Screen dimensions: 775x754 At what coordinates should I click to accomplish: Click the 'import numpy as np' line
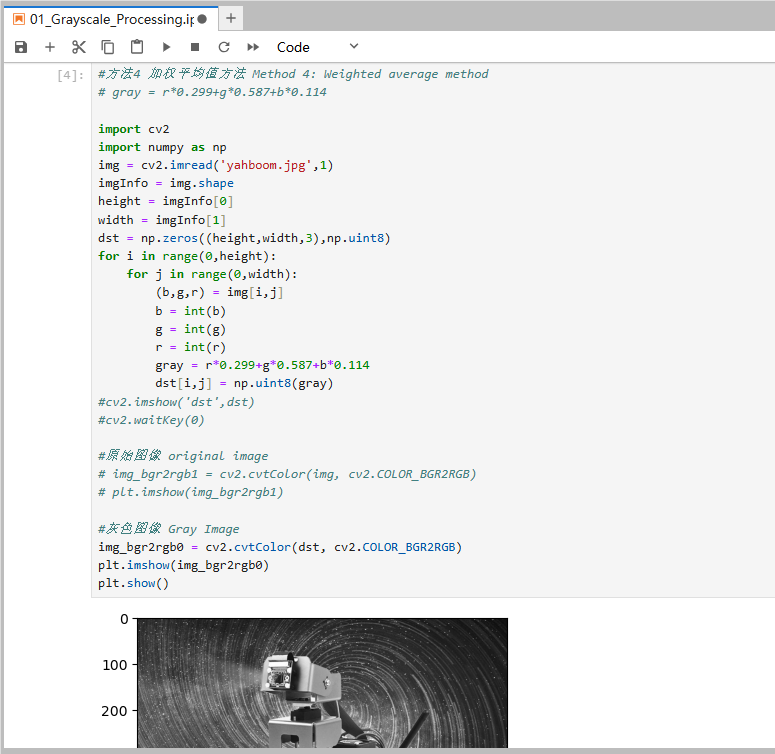[x=162, y=147]
